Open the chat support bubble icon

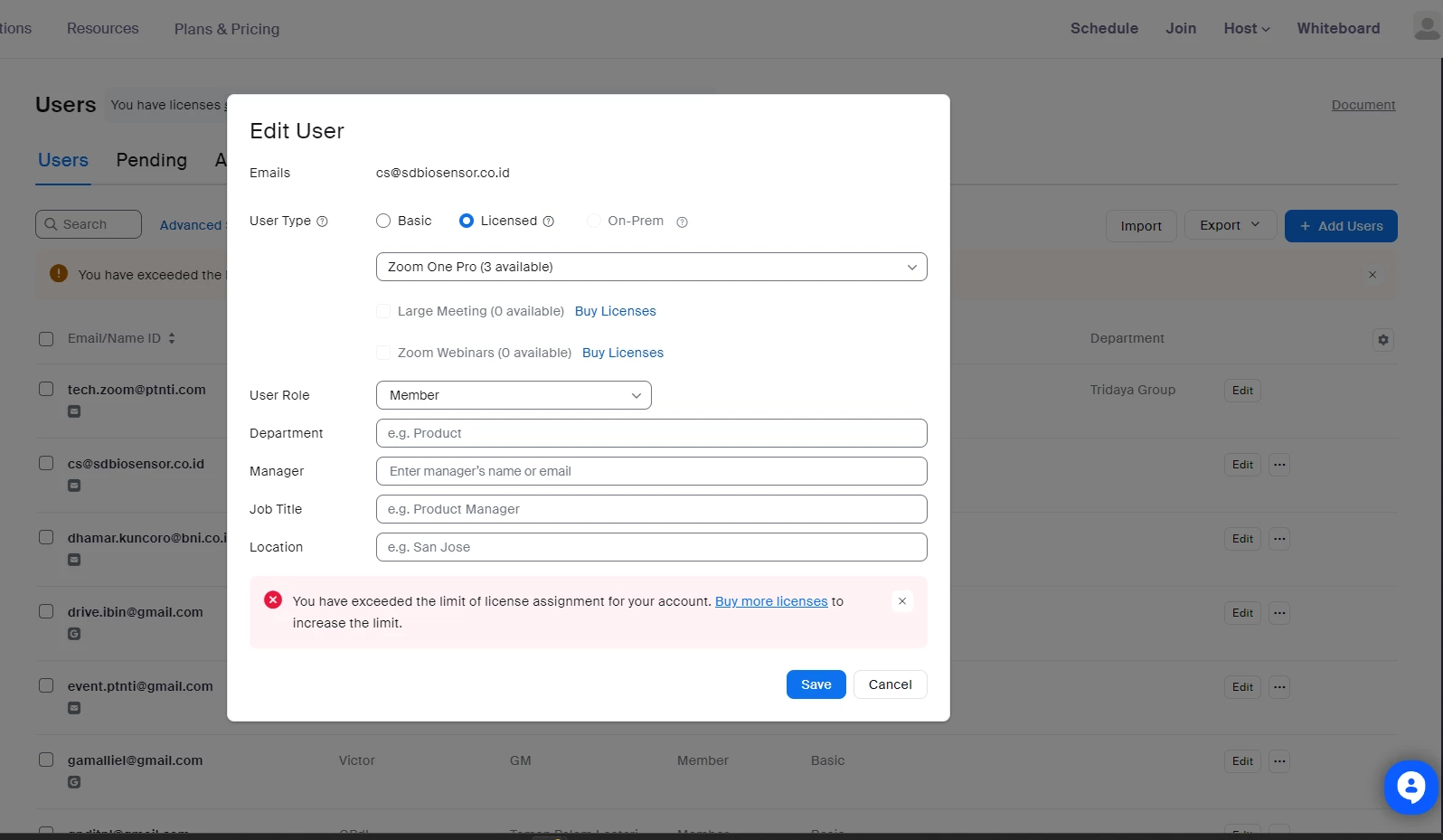click(1410, 788)
